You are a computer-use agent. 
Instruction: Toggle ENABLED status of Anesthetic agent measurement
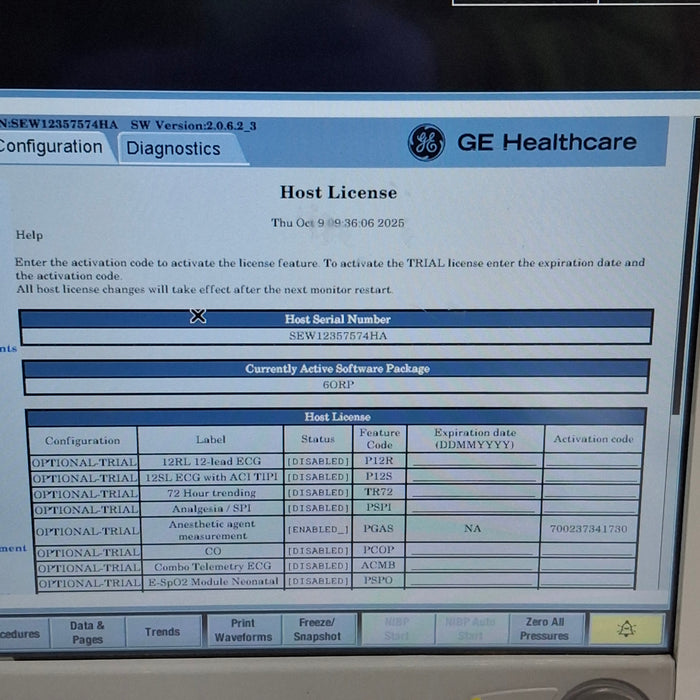click(318, 529)
